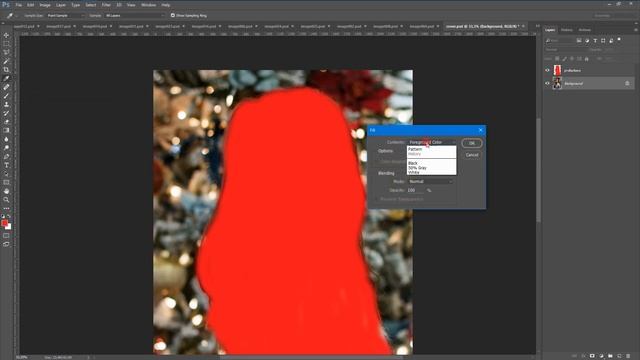Open the Sample Size dropdown
Screen dimensions: 640x360
pyautogui.click(x=65, y=16)
